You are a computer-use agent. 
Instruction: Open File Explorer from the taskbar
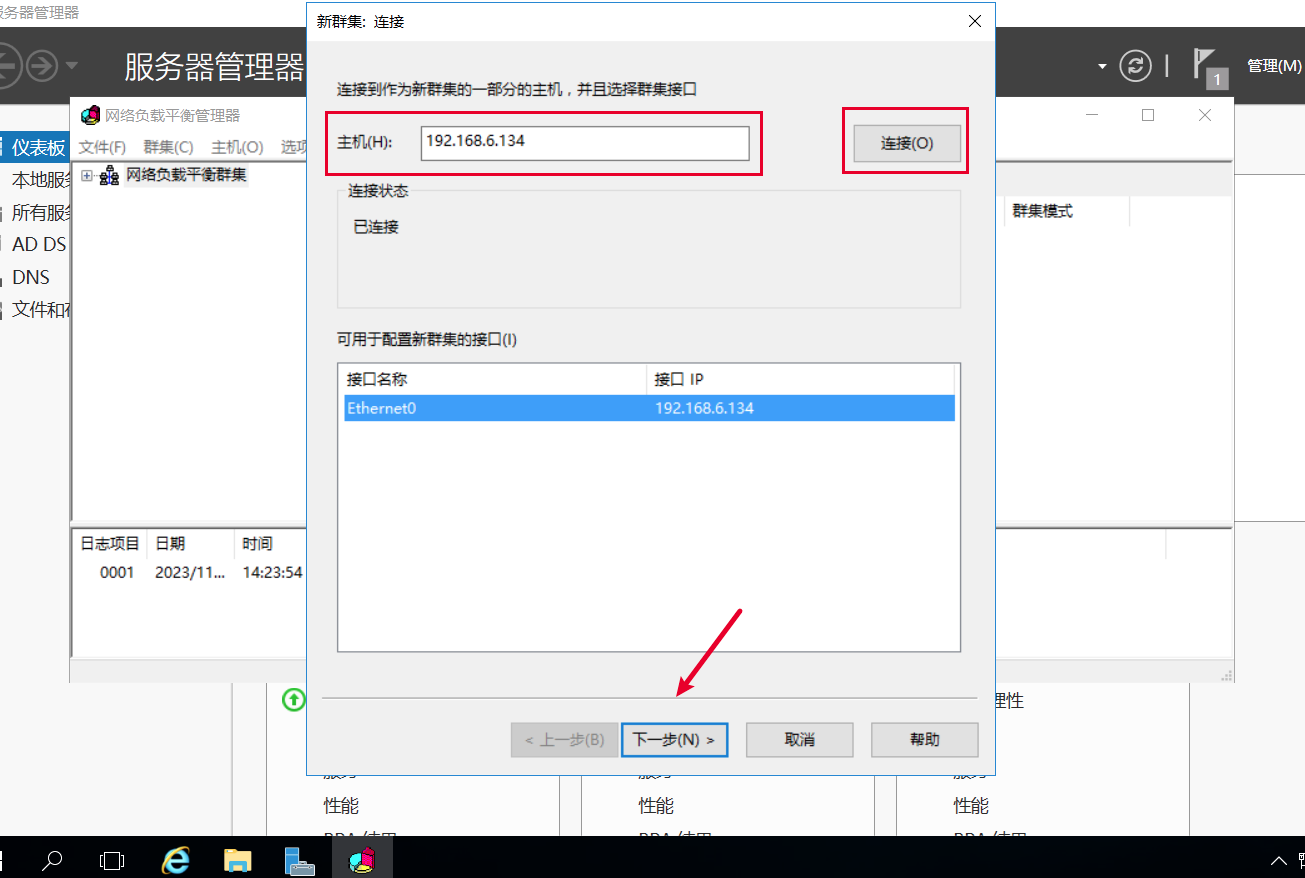coord(237,859)
